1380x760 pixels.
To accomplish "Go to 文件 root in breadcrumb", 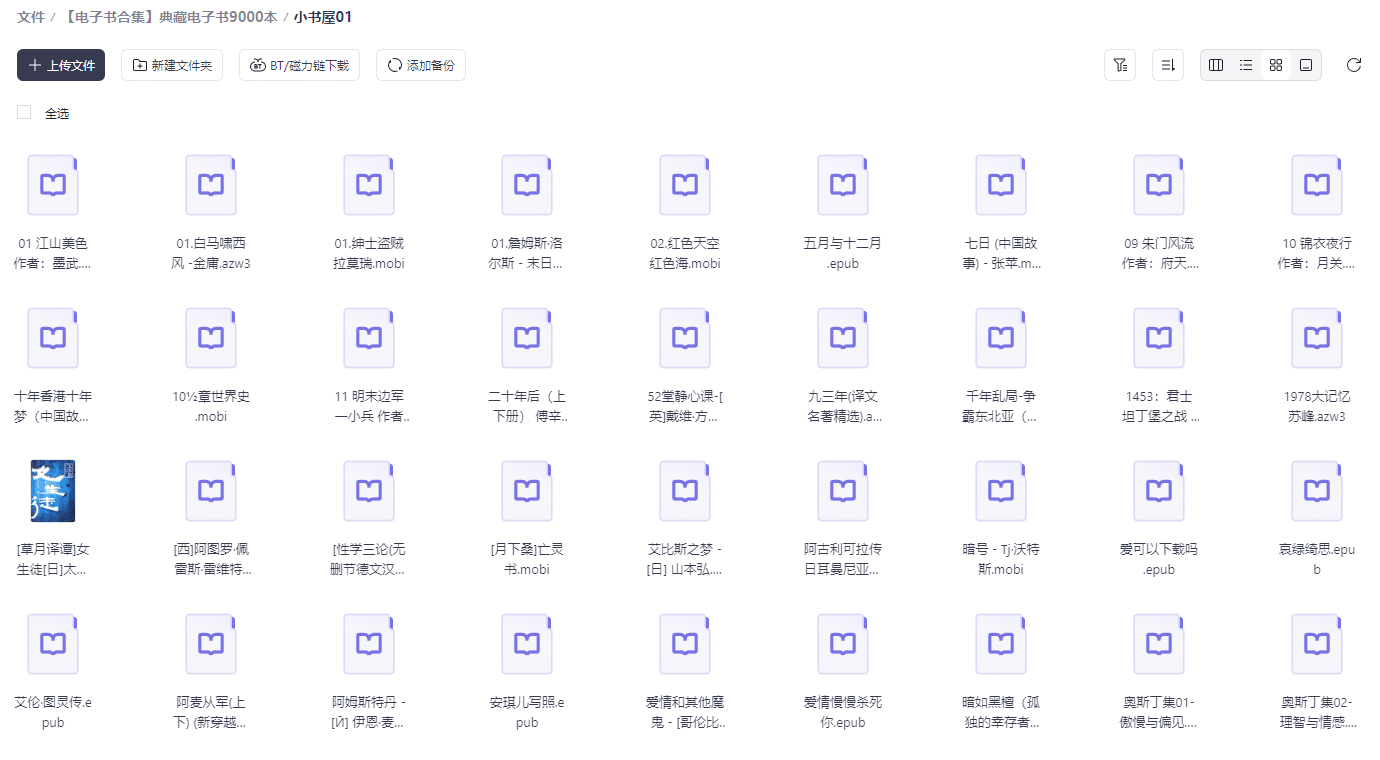I will (31, 17).
